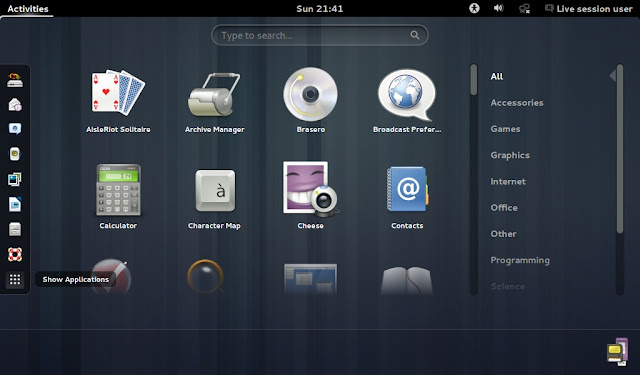Screen dimensions: 640x375
Task: Select the Programming category
Action: pyautogui.click(x=520, y=260)
